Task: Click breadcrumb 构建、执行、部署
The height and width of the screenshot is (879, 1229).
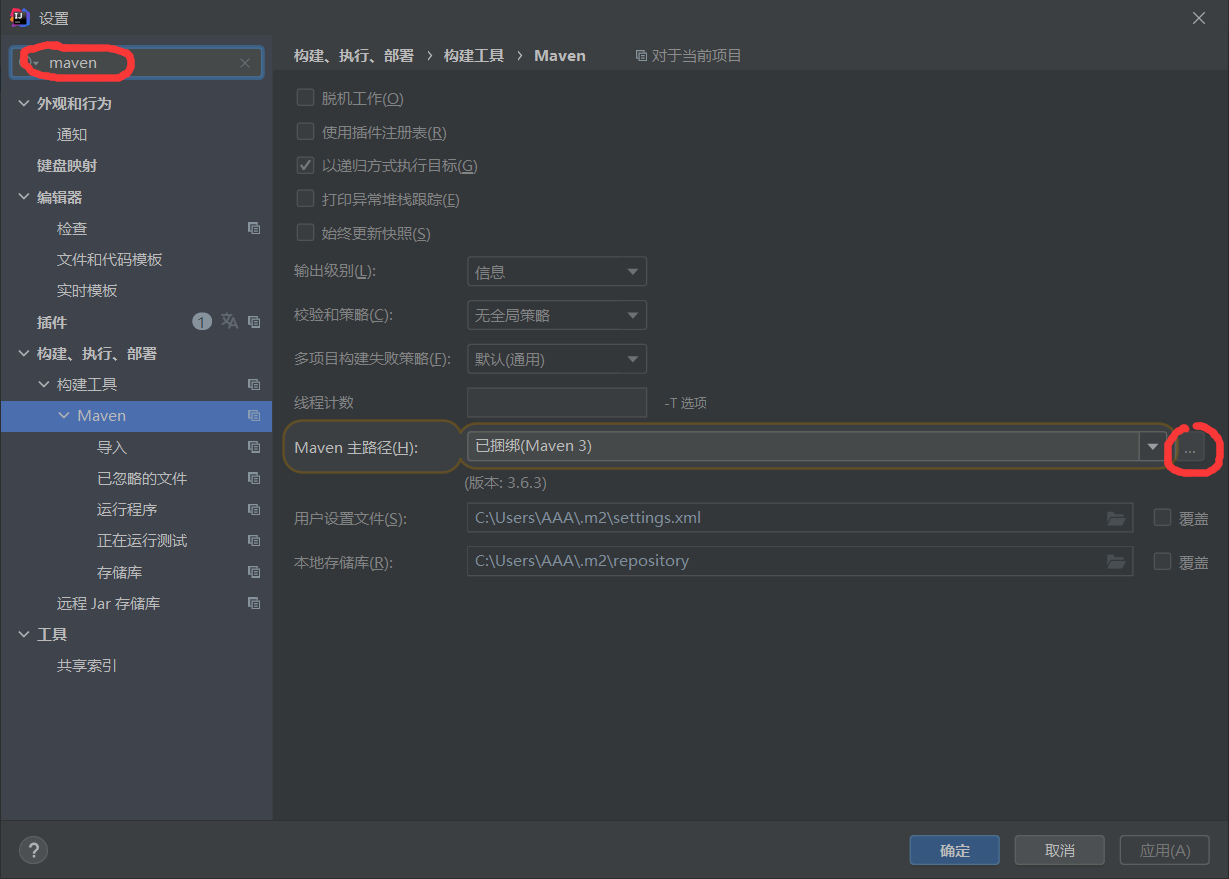Action: (x=354, y=56)
